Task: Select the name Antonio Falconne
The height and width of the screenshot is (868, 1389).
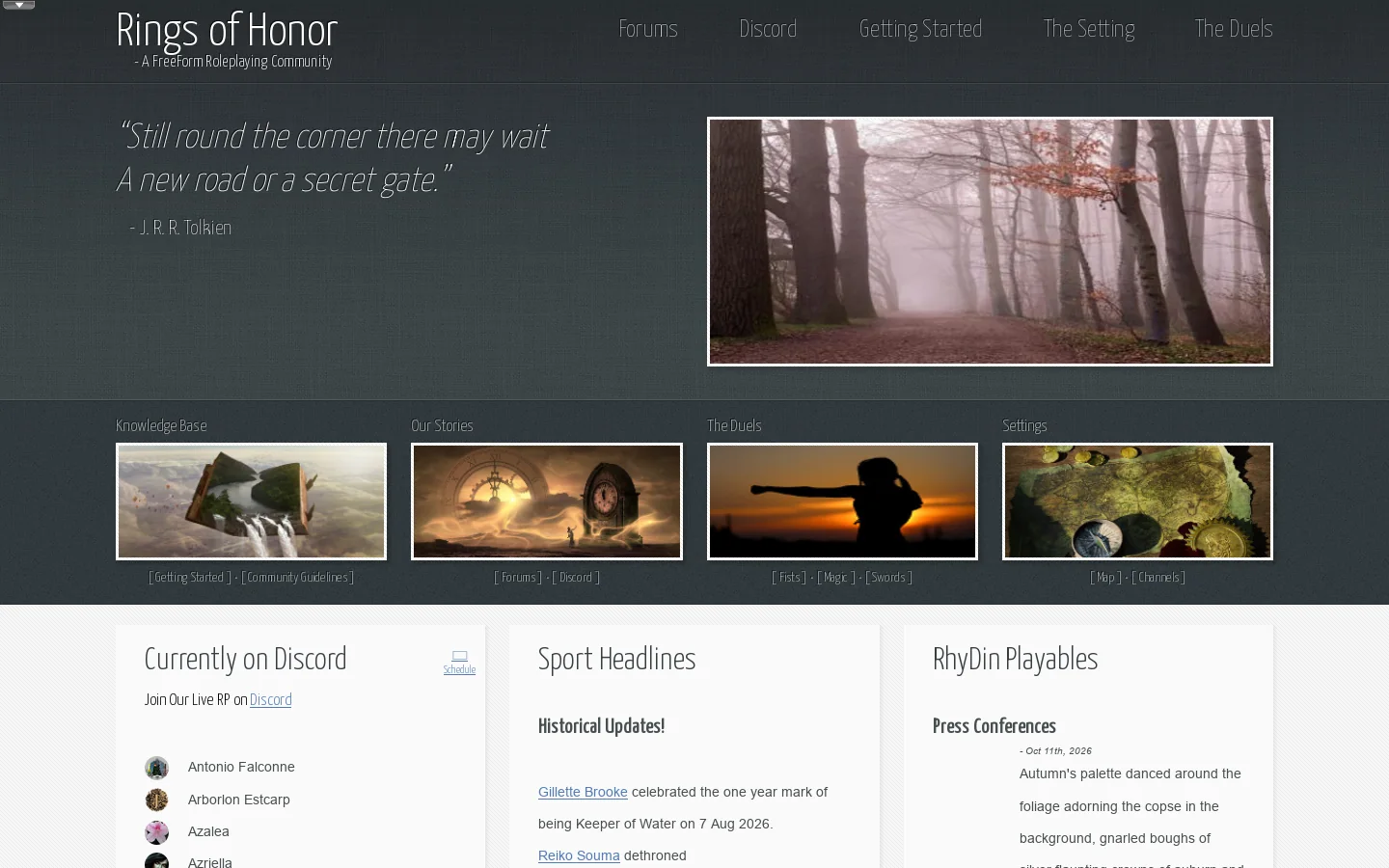Action: 241,767
